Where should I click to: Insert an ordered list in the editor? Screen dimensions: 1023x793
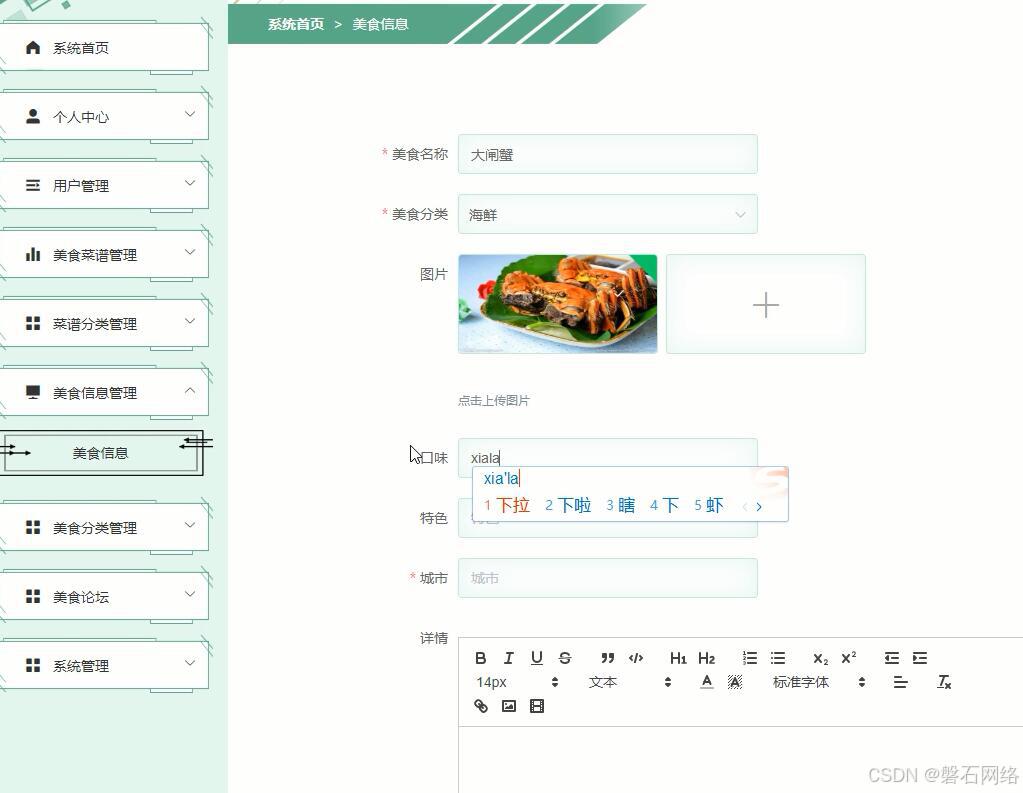[750, 658]
